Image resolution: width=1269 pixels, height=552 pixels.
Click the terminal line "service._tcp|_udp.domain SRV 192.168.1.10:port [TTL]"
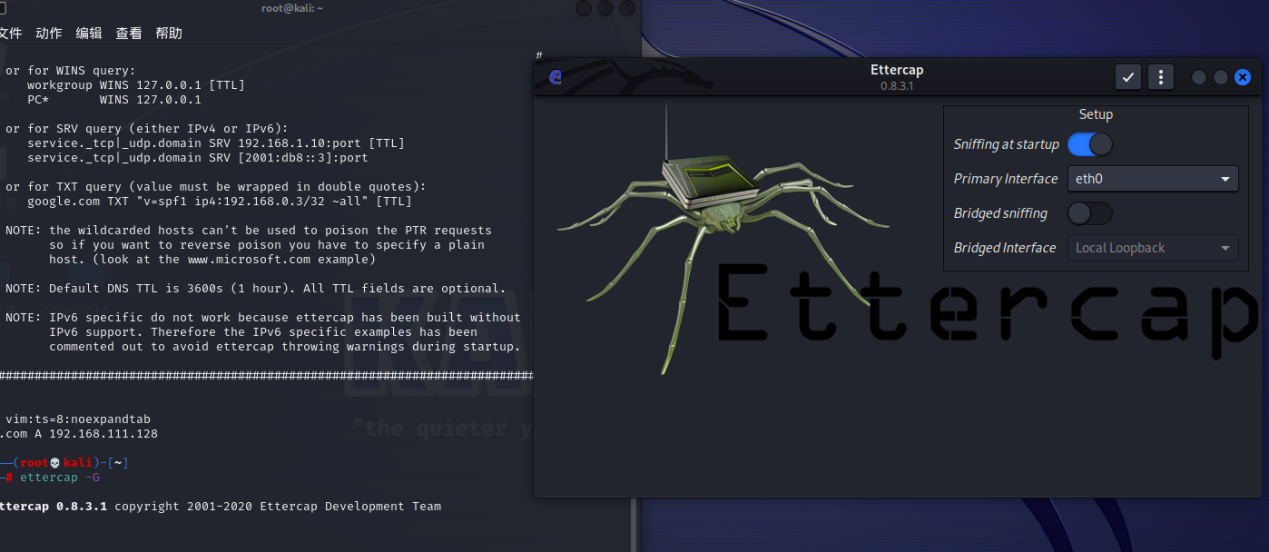coord(216,143)
